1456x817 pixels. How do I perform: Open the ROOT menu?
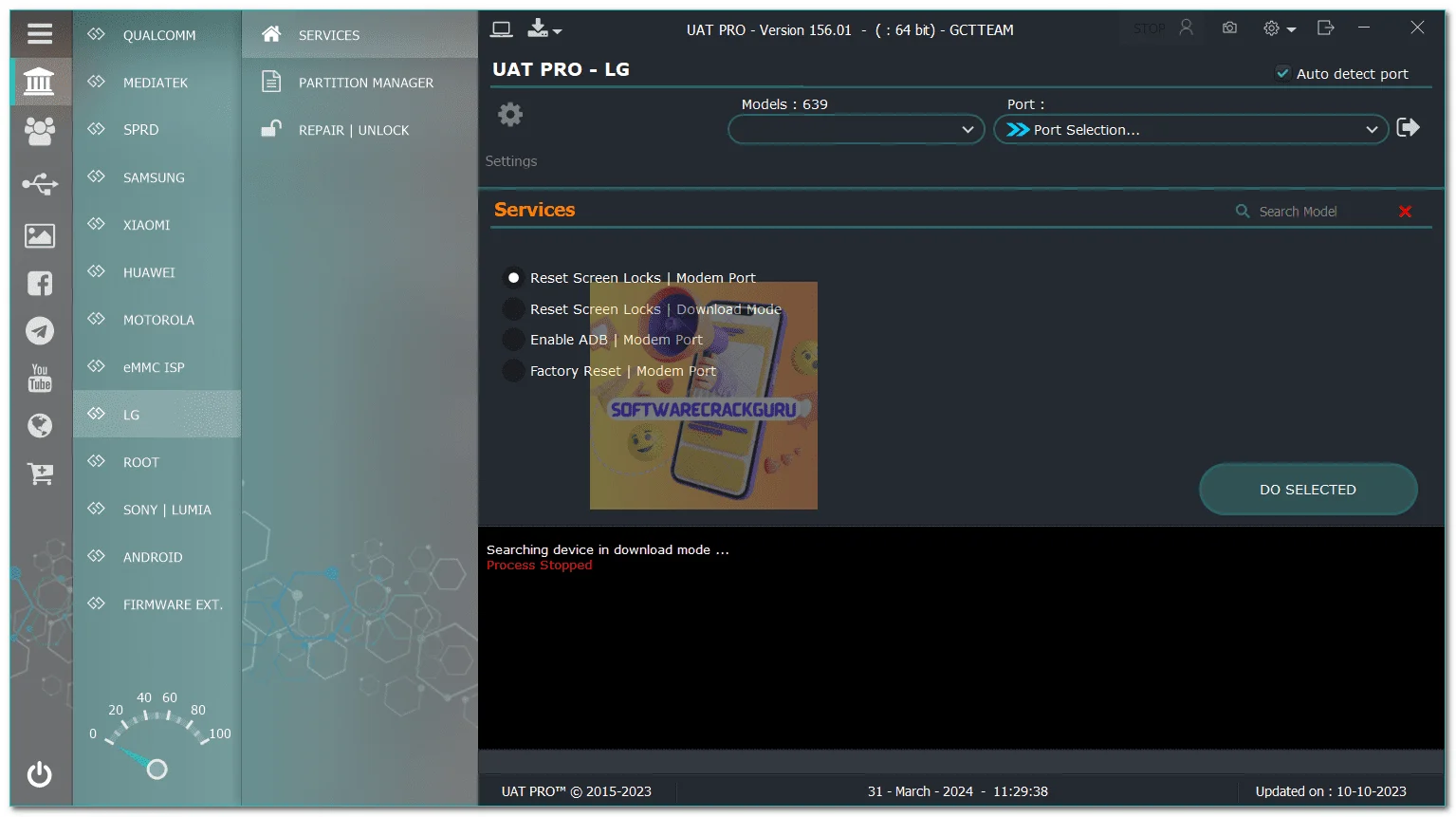pyautogui.click(x=157, y=462)
